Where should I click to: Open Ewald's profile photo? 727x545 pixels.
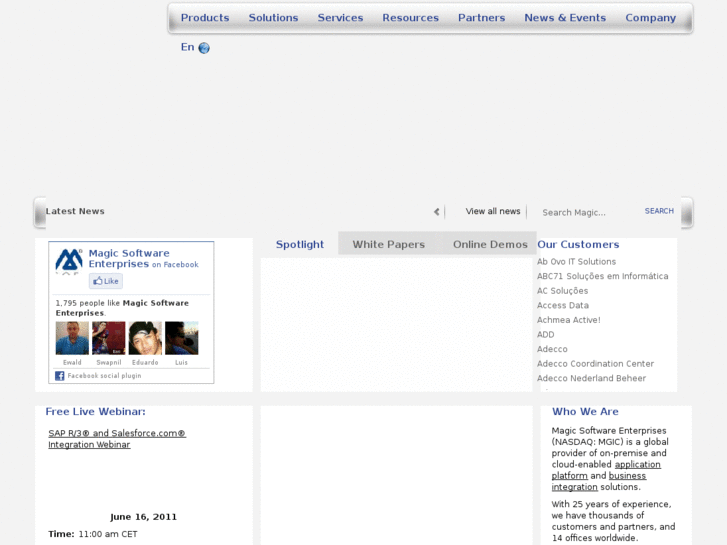[x=72, y=338]
